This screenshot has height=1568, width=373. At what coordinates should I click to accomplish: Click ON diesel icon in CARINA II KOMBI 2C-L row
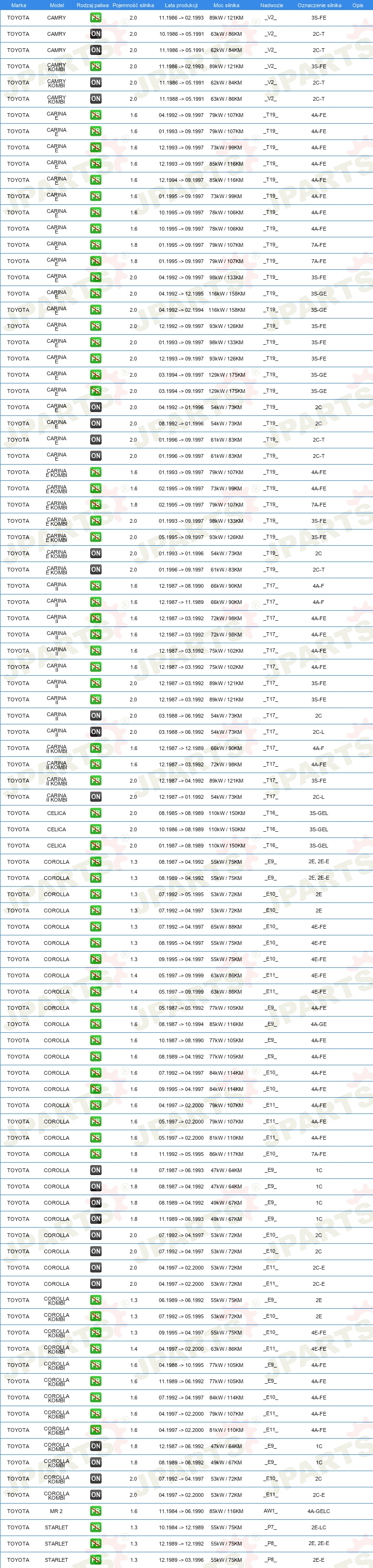[x=95, y=797]
